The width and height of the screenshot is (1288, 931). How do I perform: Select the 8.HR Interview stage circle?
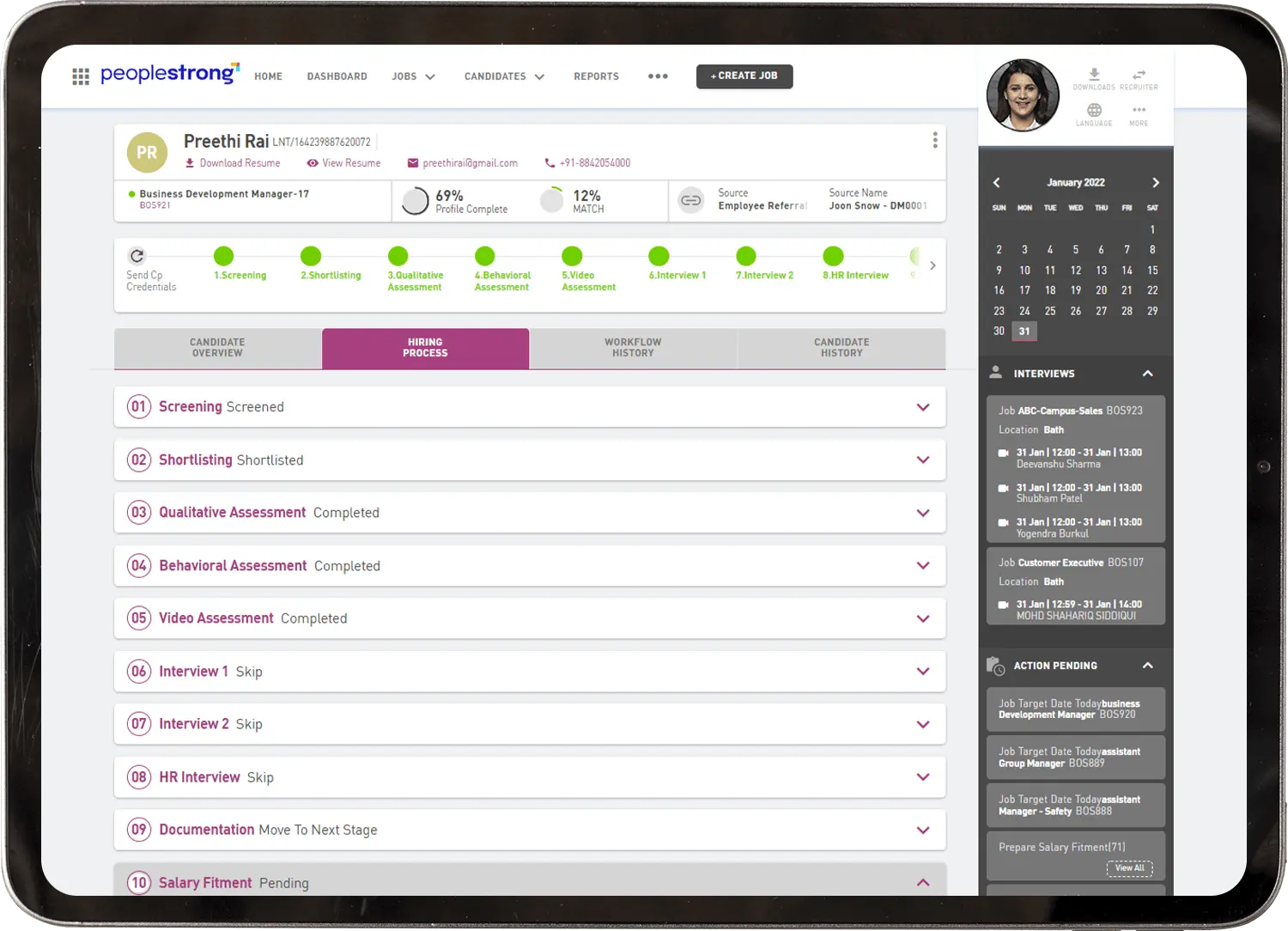click(x=833, y=256)
